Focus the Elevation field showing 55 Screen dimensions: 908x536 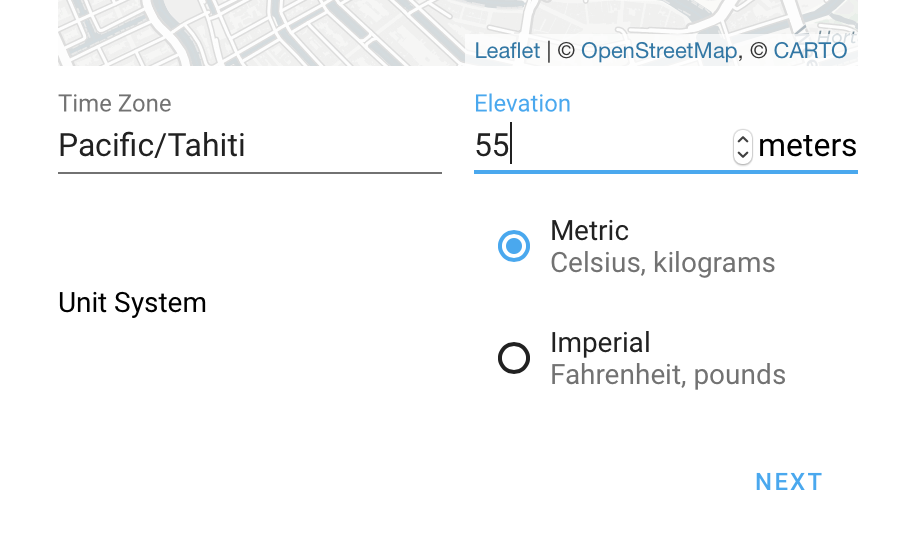(600, 146)
